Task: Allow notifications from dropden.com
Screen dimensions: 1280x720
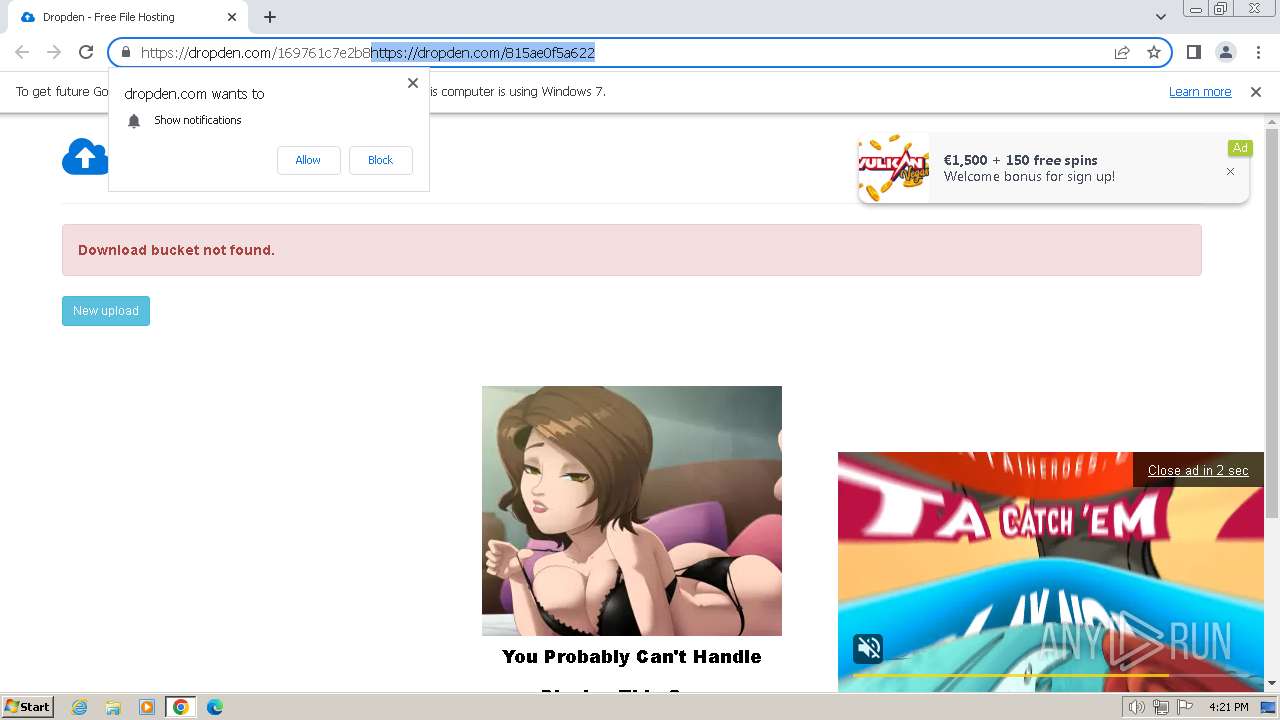Action: pyautogui.click(x=308, y=160)
